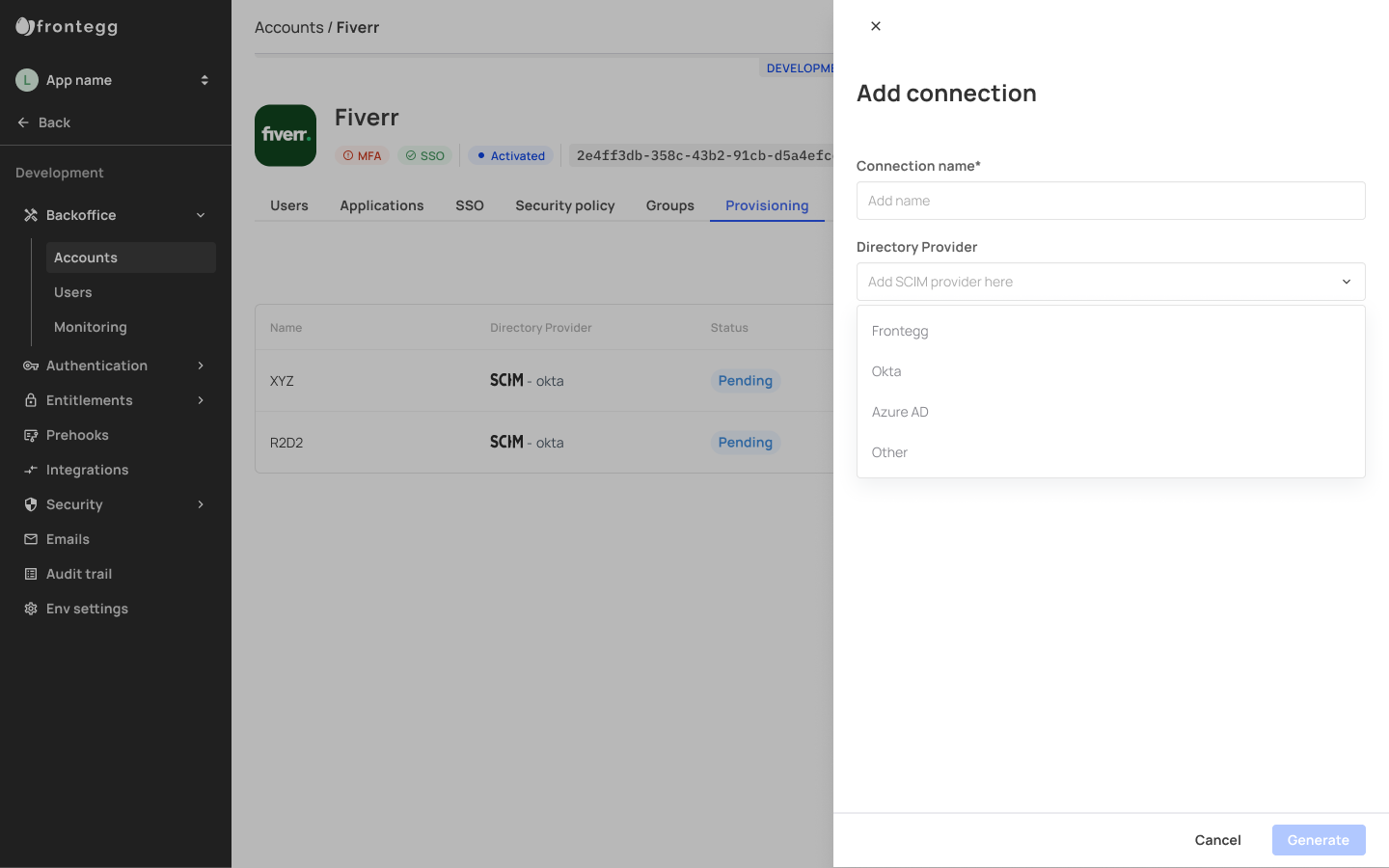1389x868 pixels.
Task: Open Users under Backoffice
Action: pos(73,292)
